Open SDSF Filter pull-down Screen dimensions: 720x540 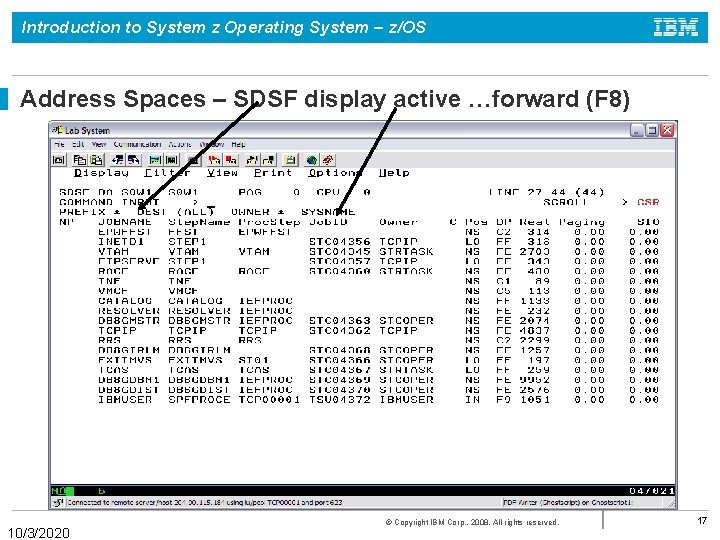point(167,173)
